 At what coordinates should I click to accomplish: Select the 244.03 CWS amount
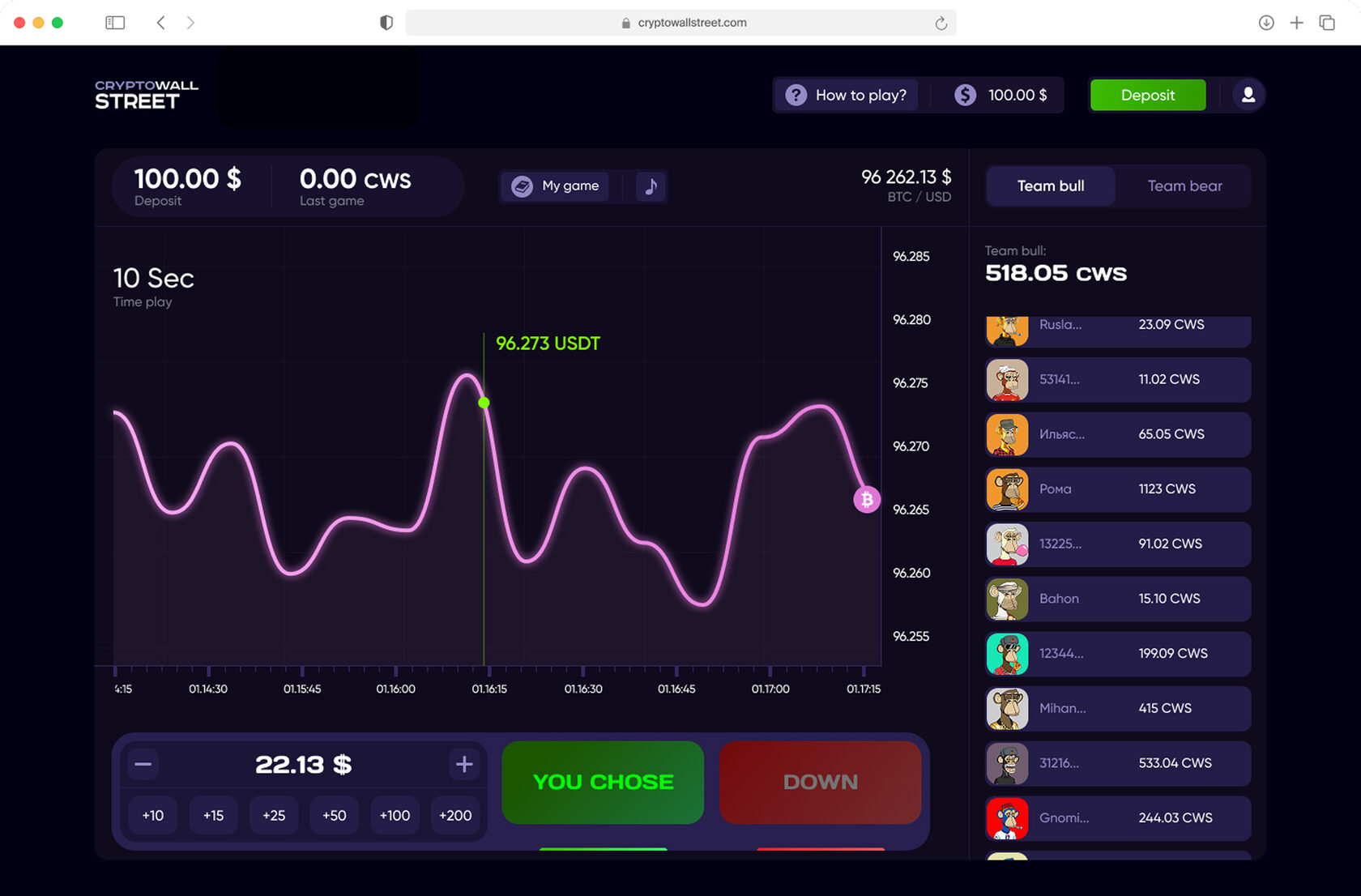[x=1175, y=818]
